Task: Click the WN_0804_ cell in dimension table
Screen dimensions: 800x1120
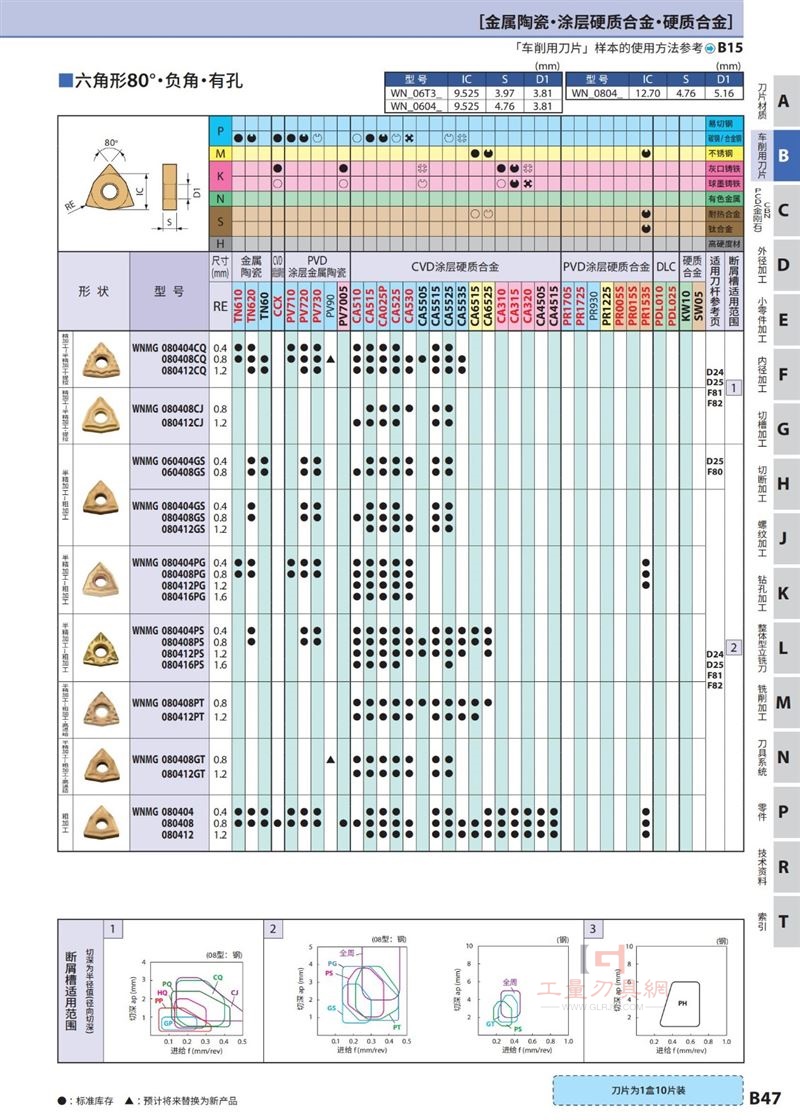Action: [x=597, y=93]
